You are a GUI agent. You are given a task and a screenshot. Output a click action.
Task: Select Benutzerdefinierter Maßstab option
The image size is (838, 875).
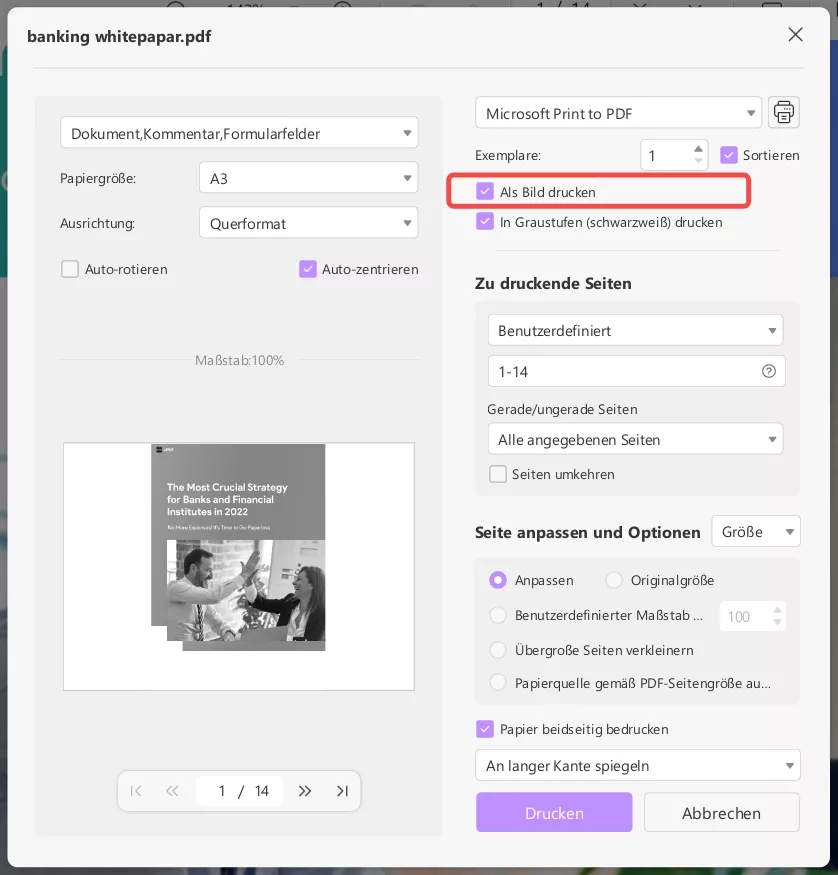click(498, 615)
